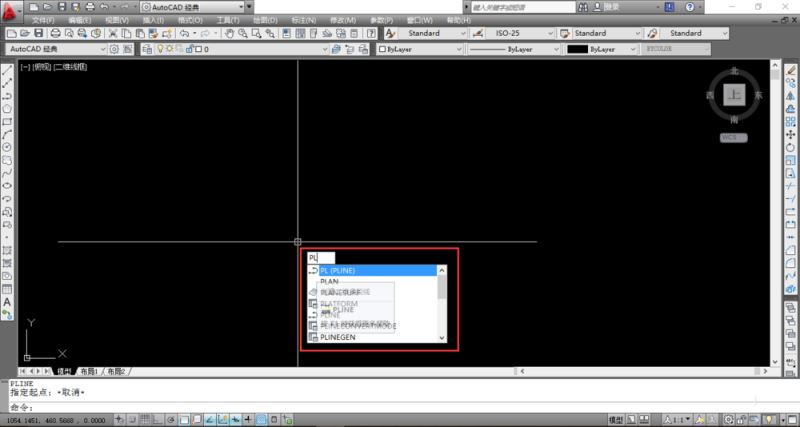The width and height of the screenshot is (800, 427).
Task: Toggle Object Snap in status bar
Action: point(184,420)
